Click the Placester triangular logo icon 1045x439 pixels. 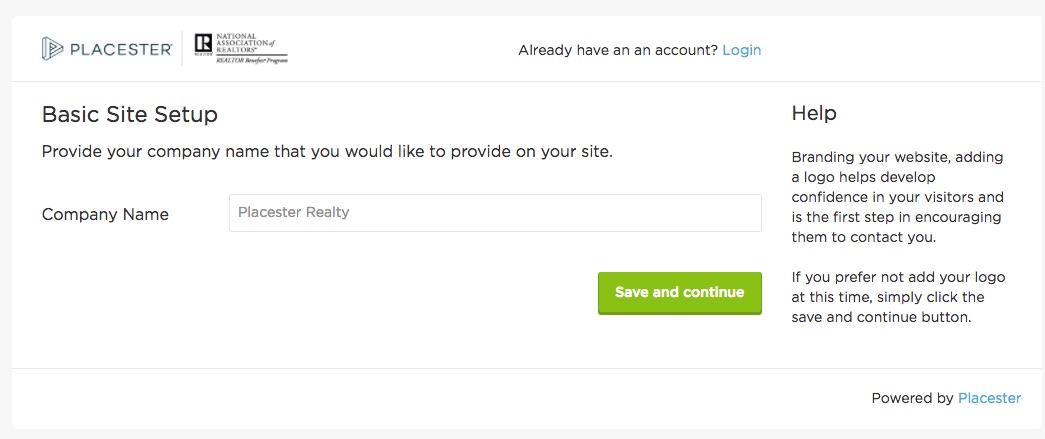pyautogui.click(x=52, y=49)
